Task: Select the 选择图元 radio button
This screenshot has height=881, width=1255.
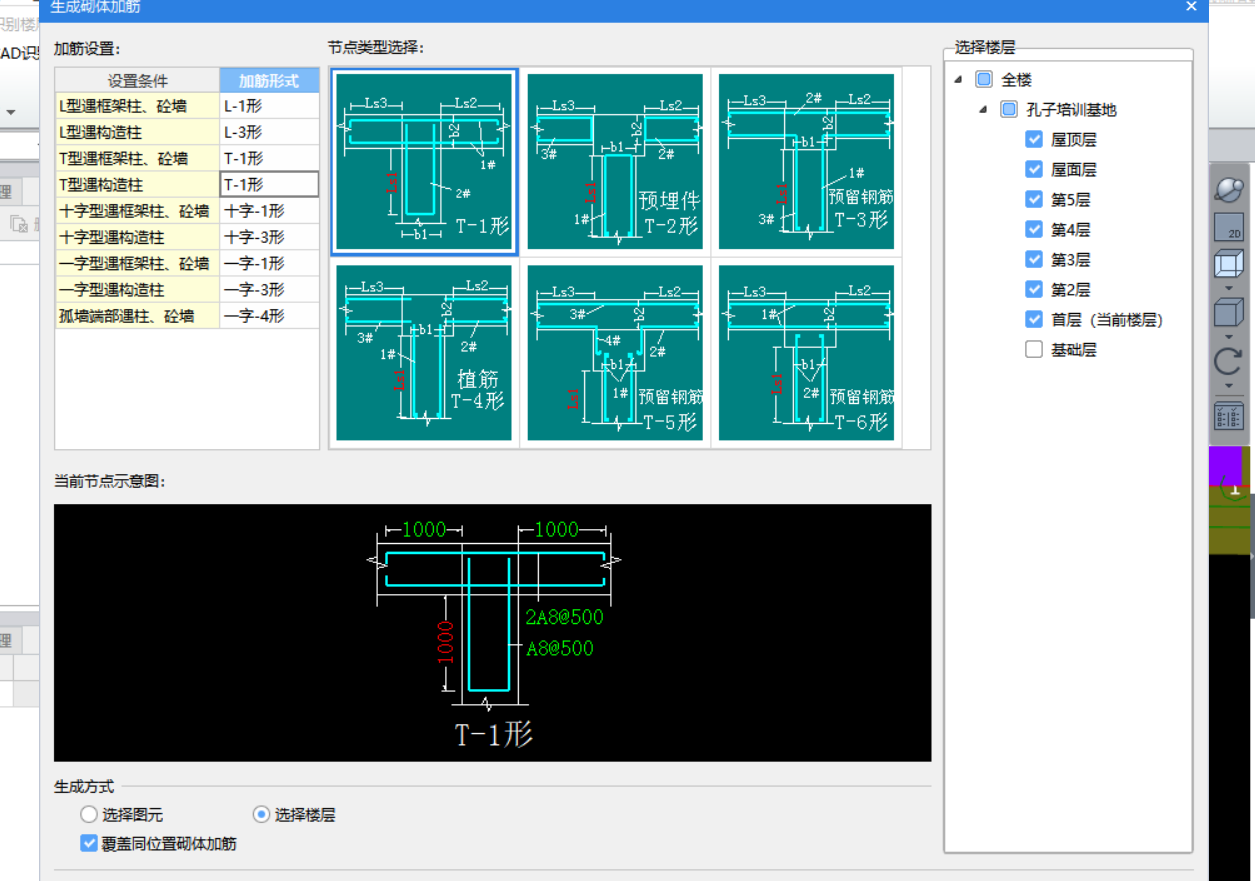Action: coord(89,814)
